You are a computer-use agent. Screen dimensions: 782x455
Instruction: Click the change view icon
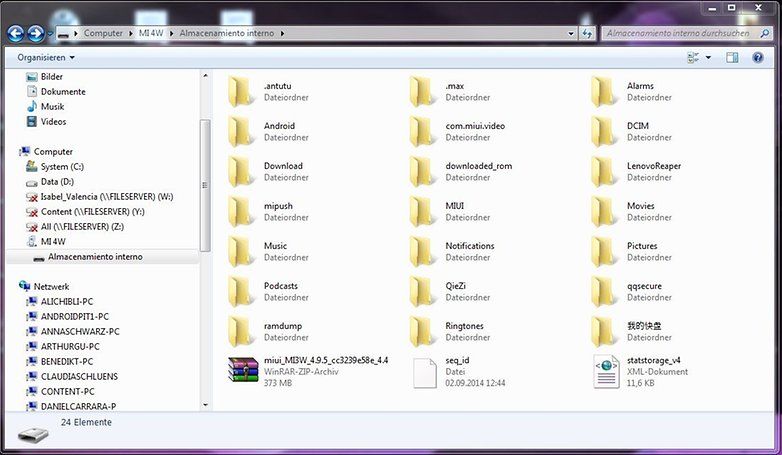pyautogui.click(x=693, y=57)
